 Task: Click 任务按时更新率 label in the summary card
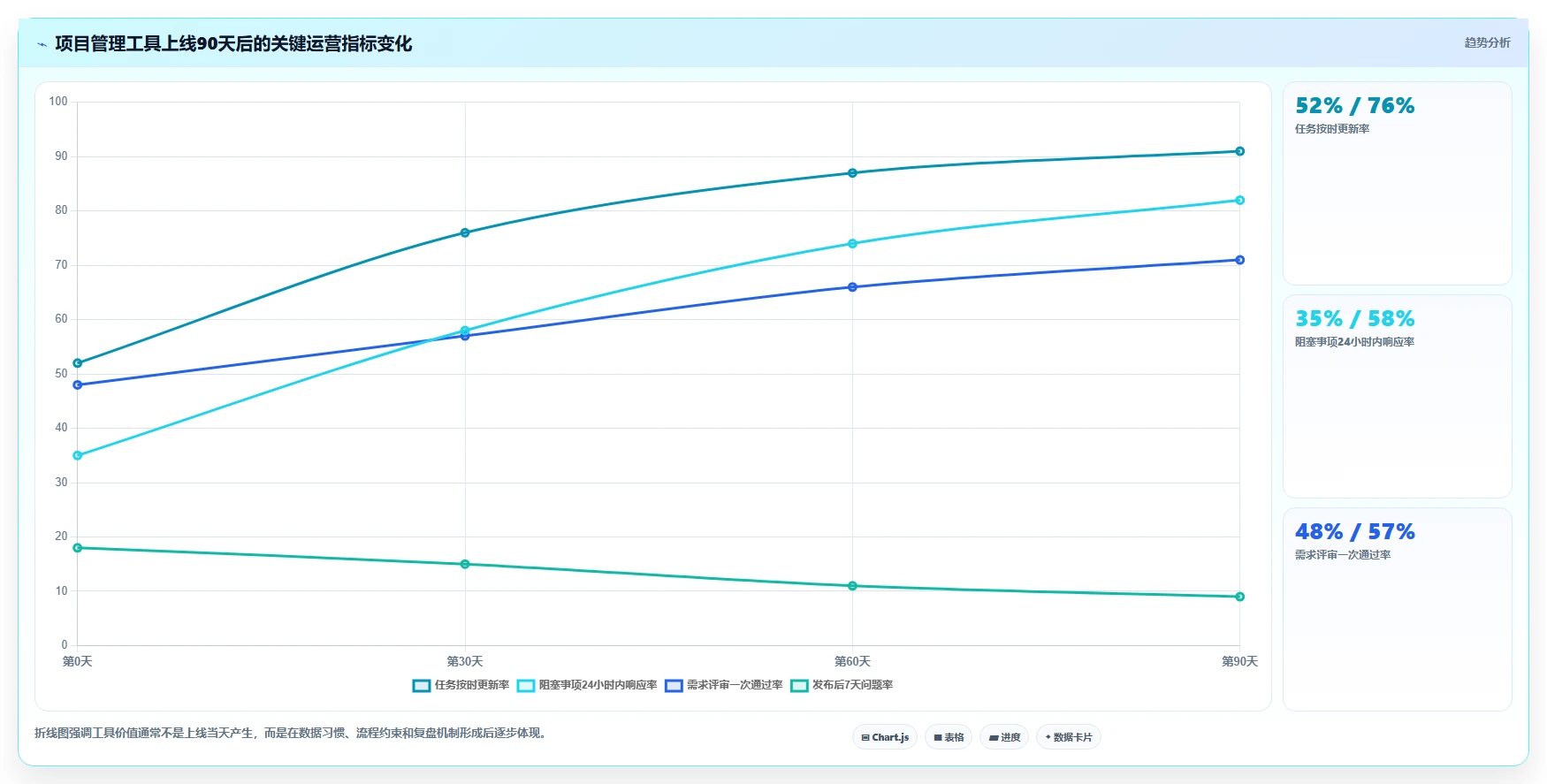point(1332,129)
